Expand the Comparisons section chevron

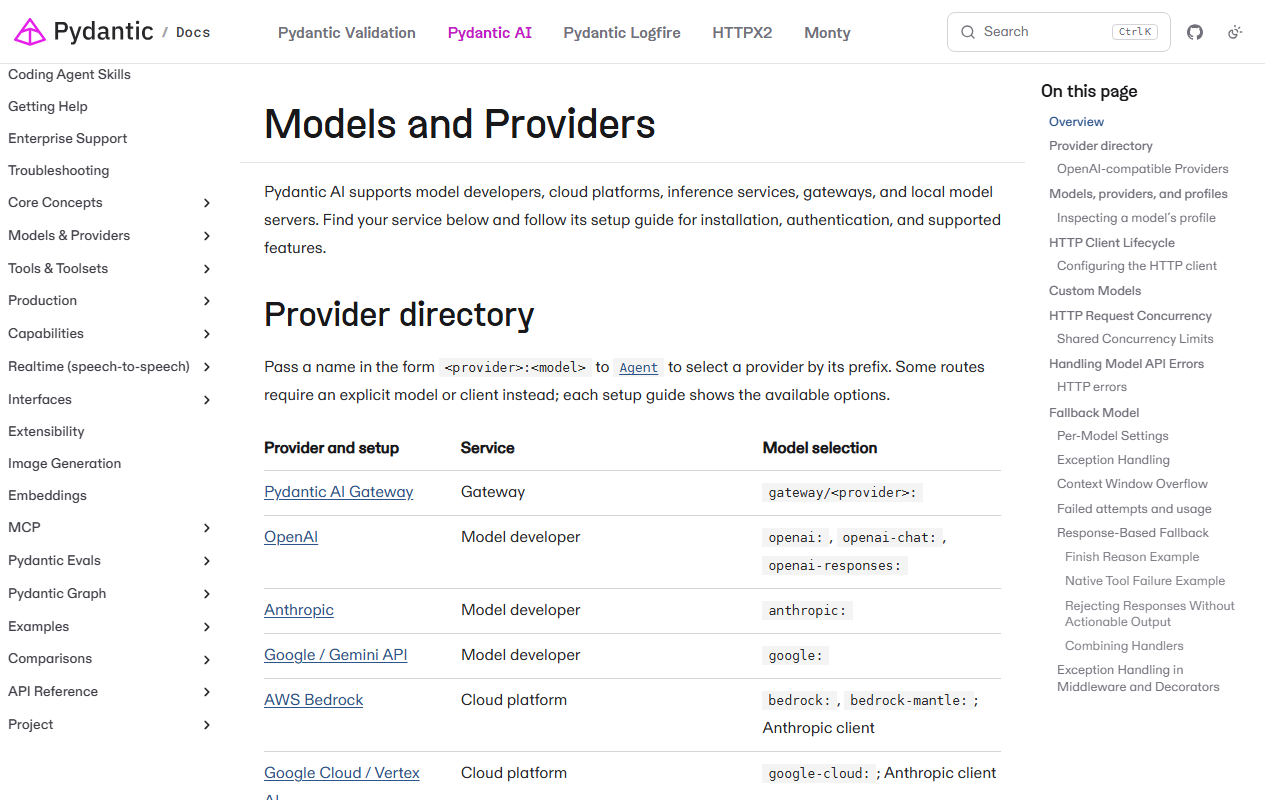(x=207, y=660)
